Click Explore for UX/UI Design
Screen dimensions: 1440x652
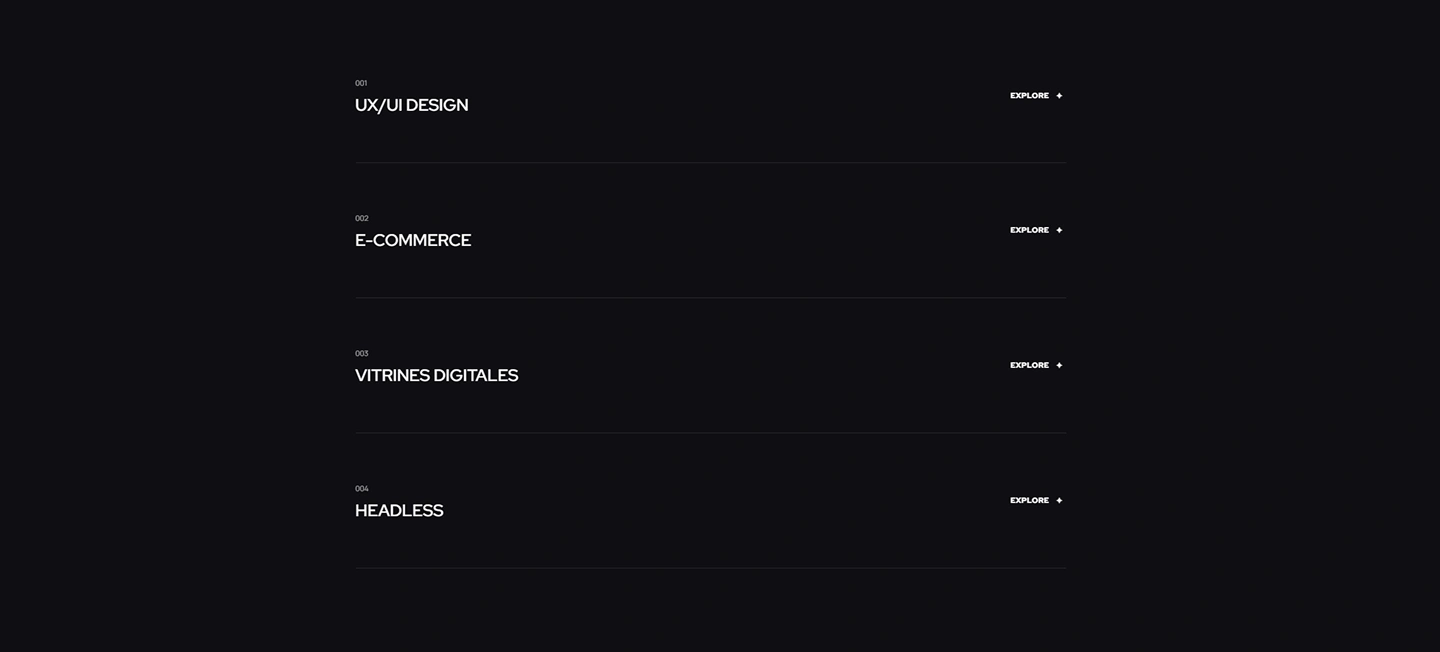pos(1029,96)
